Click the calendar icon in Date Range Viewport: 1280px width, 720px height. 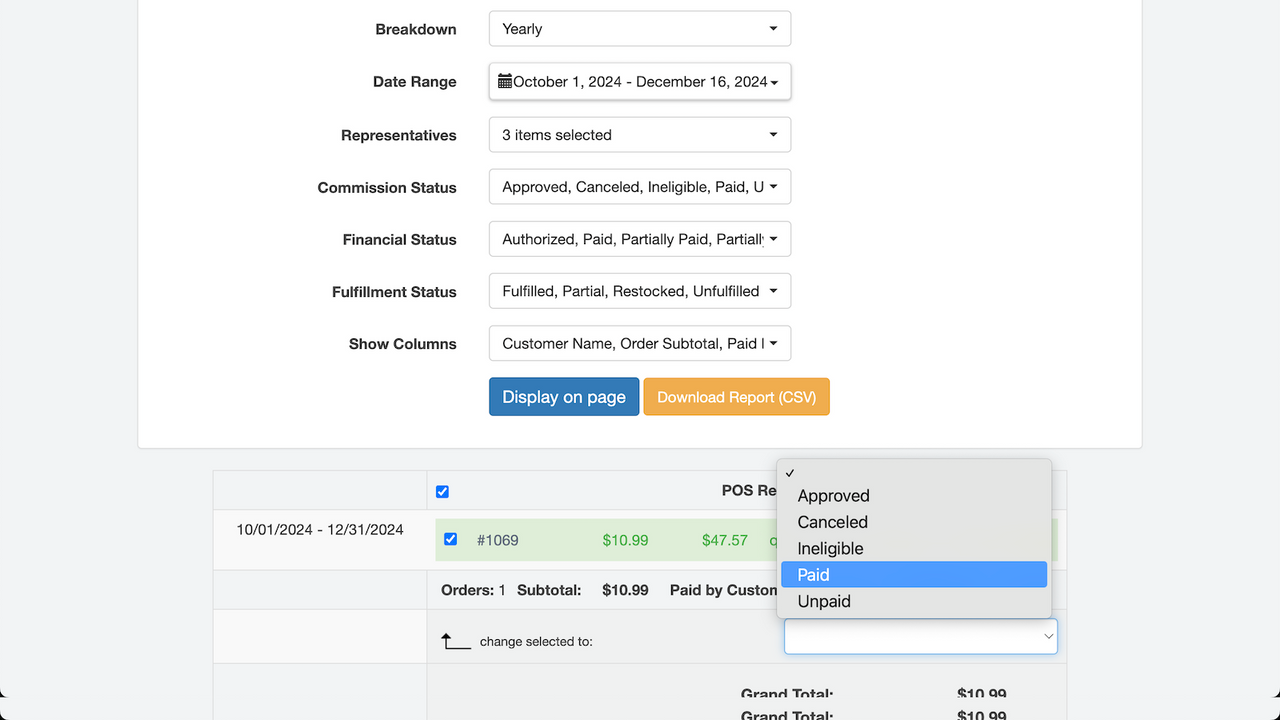(x=505, y=81)
